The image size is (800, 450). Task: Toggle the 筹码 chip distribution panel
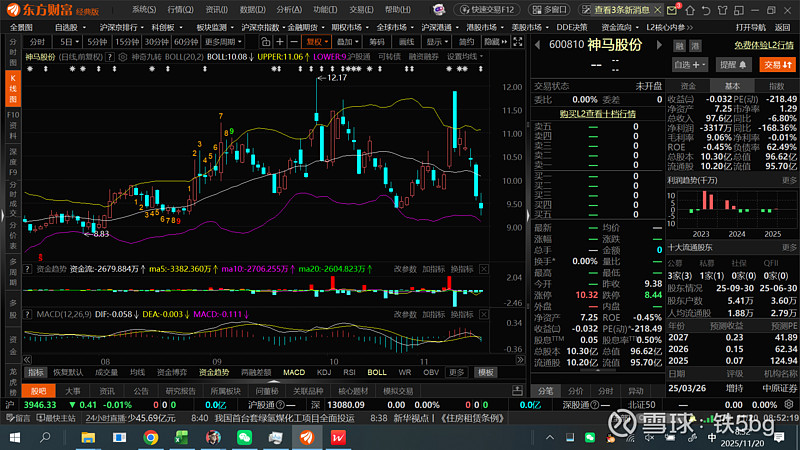377,42
